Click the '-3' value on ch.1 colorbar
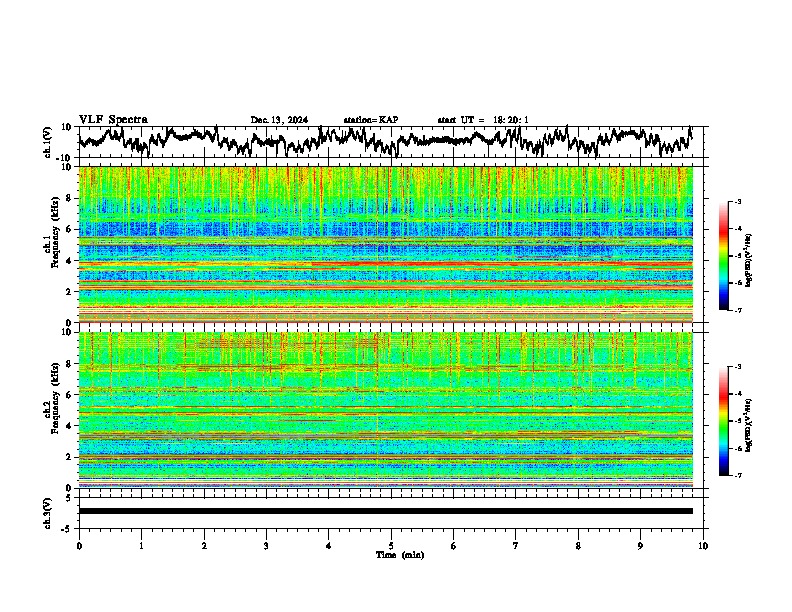Screen dimensions: 792x612 [738, 202]
